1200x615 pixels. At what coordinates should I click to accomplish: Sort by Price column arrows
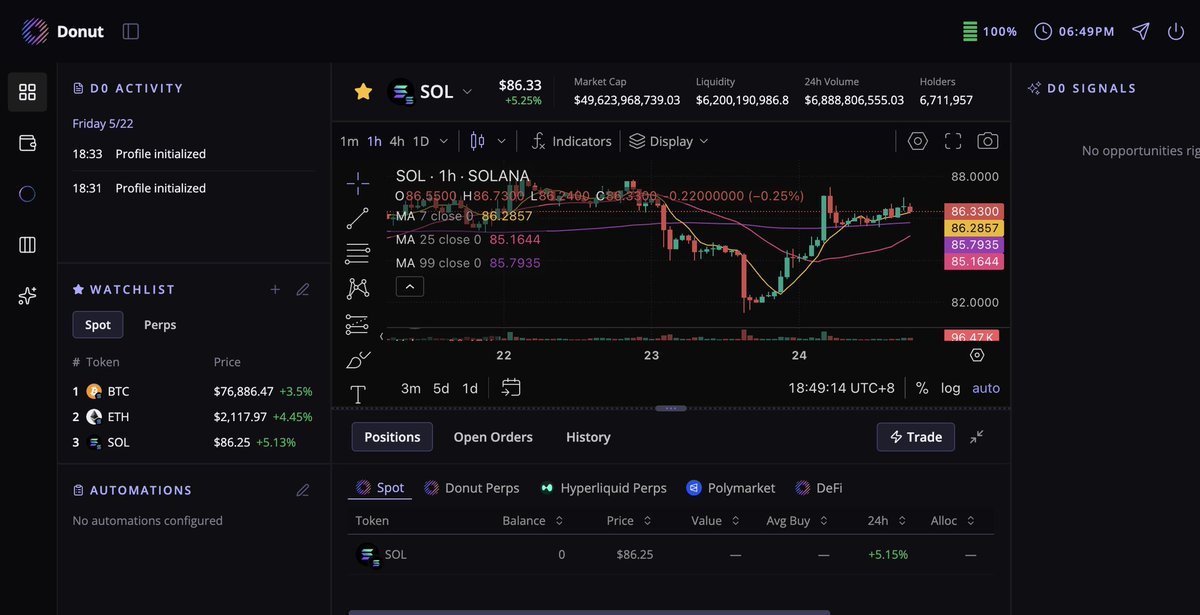(646, 521)
